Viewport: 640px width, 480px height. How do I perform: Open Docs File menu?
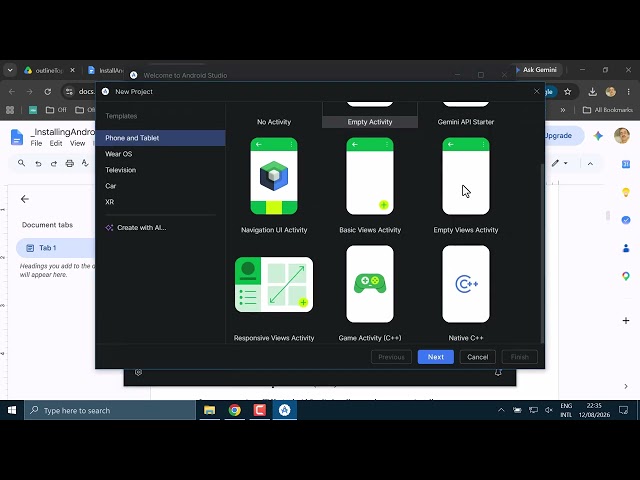pyautogui.click(x=36, y=143)
